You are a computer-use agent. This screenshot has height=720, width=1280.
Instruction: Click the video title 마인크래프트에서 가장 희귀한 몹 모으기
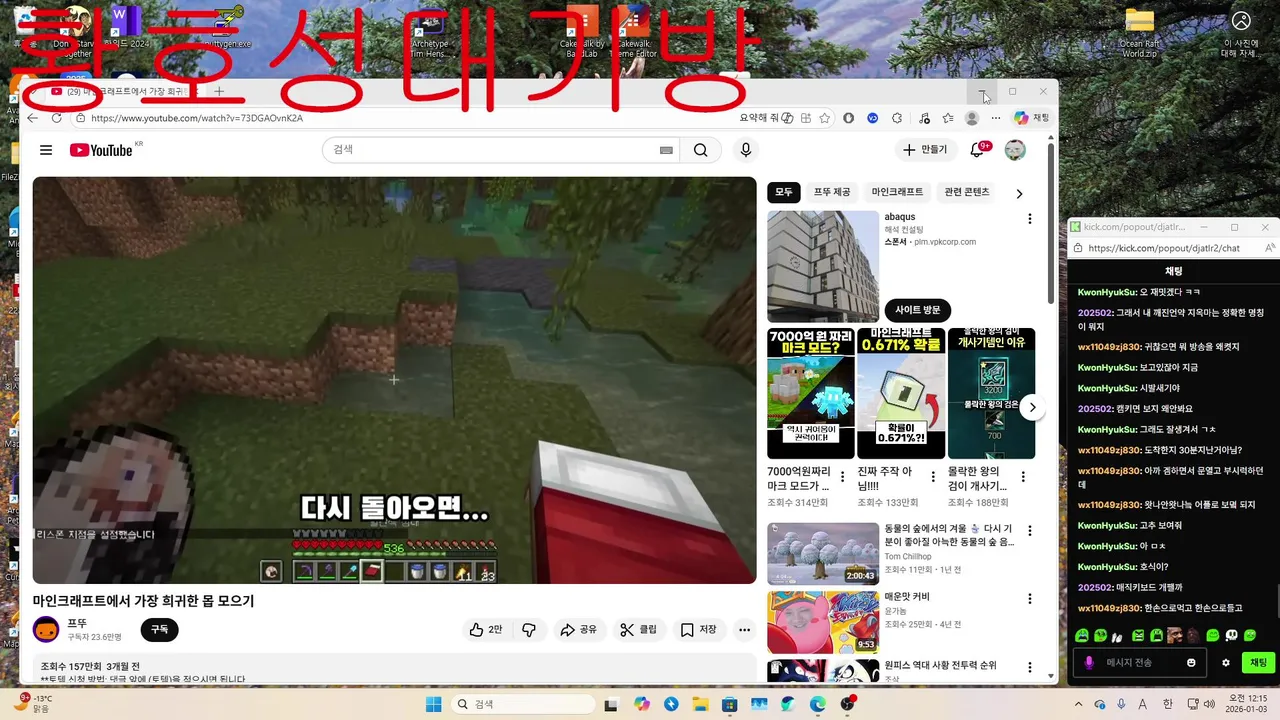[x=143, y=601]
